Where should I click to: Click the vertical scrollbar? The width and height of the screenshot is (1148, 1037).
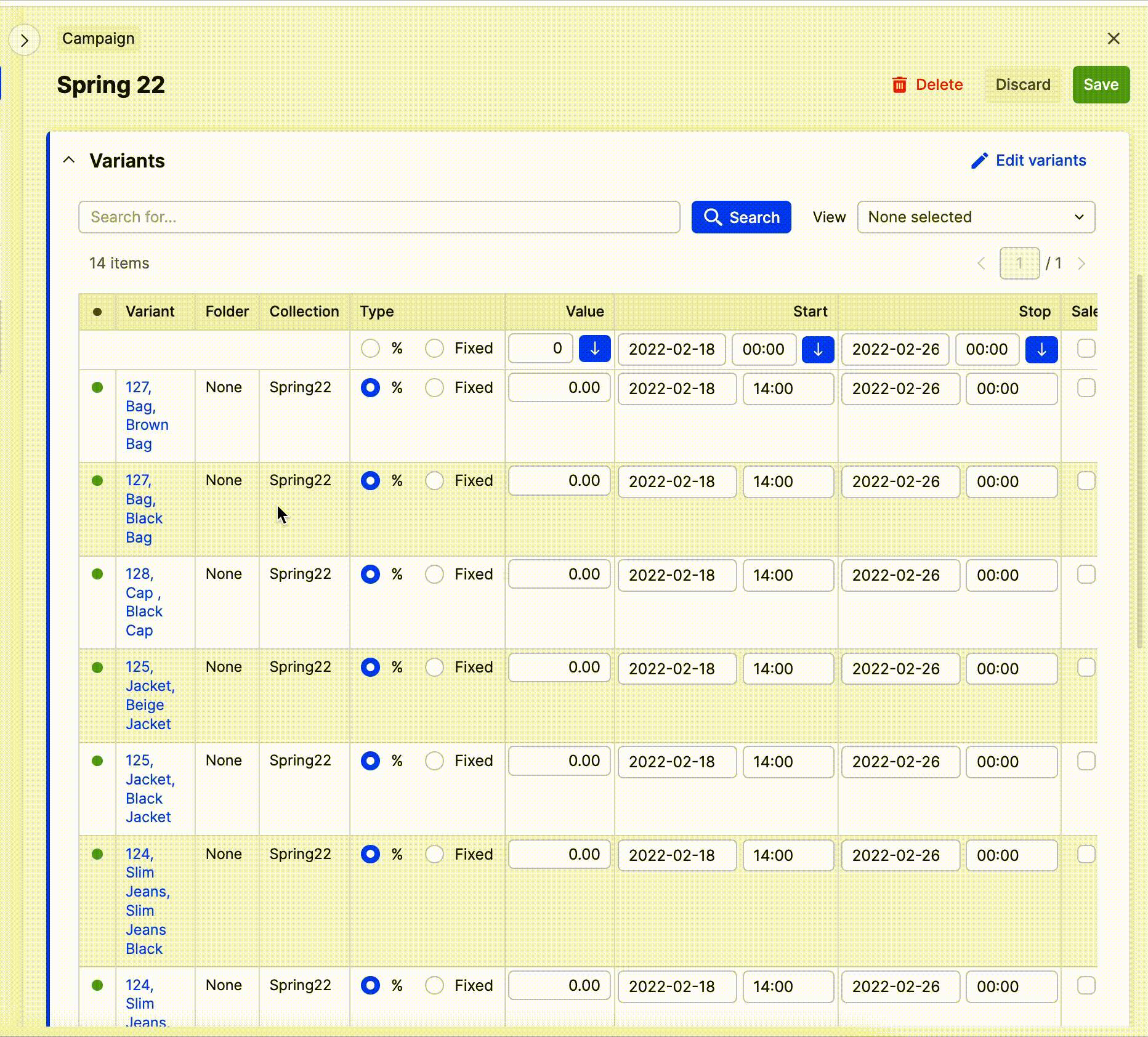(x=1139, y=462)
